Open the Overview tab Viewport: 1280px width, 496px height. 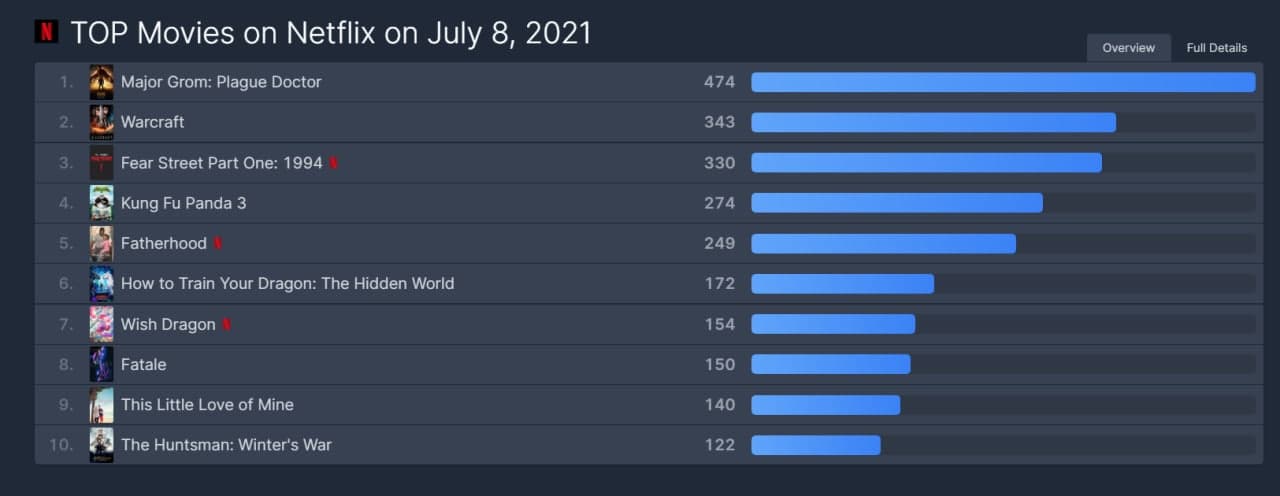click(x=1128, y=48)
